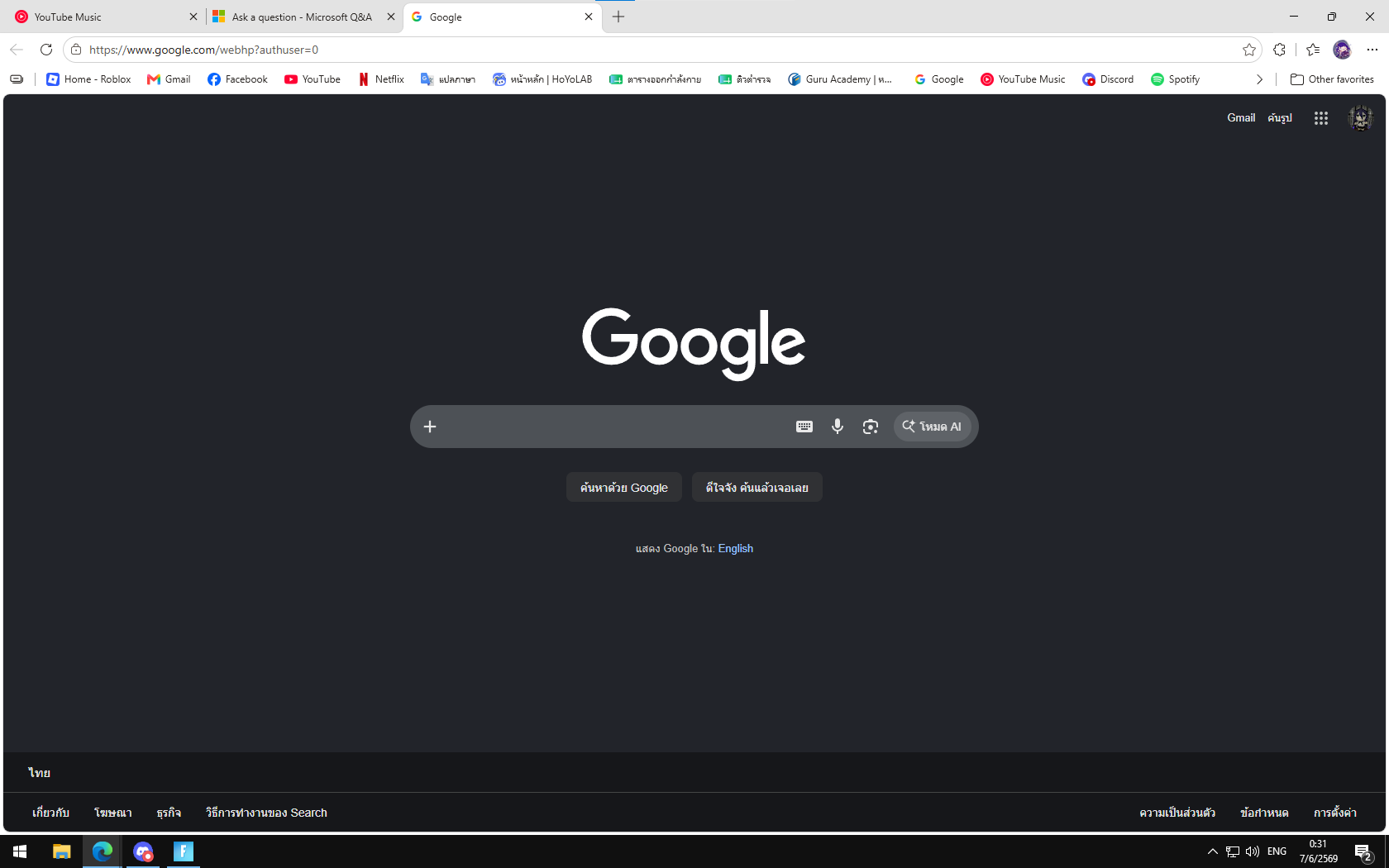This screenshot has height=868, width=1389.
Task: Open the Spotify bookmark
Action: (x=1176, y=79)
